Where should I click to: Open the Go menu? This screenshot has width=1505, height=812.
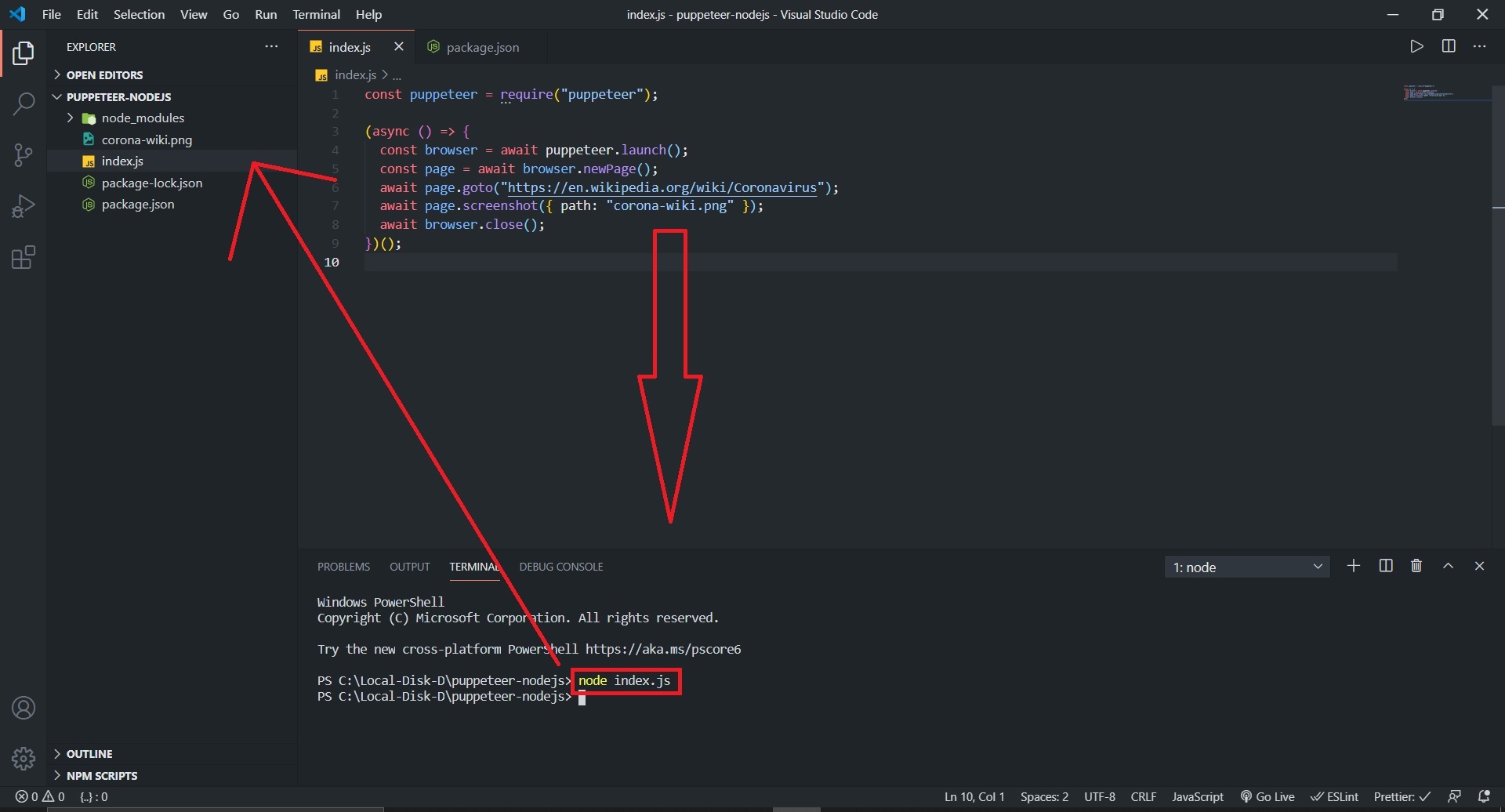tap(231, 14)
